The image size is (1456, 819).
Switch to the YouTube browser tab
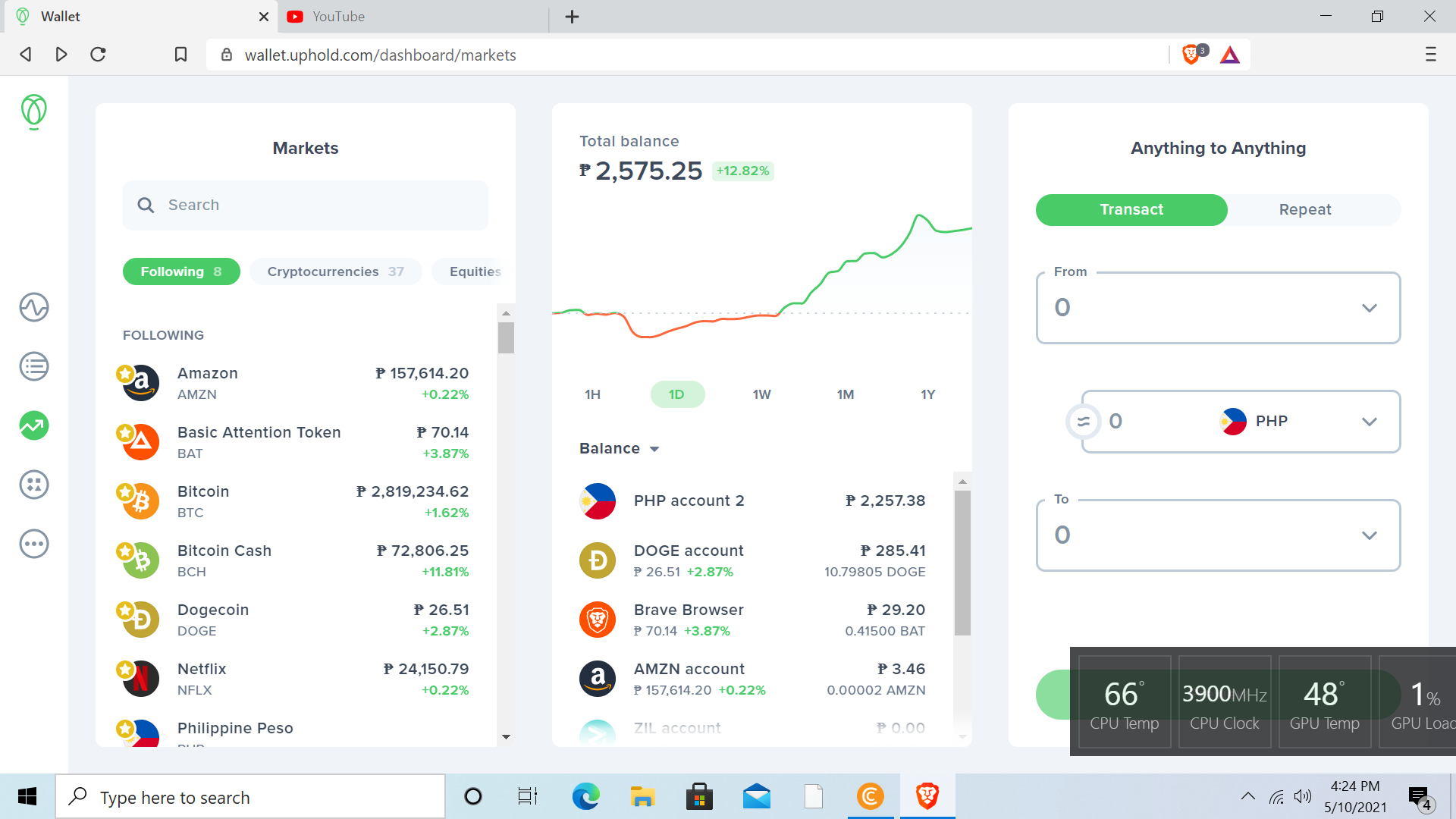point(413,17)
